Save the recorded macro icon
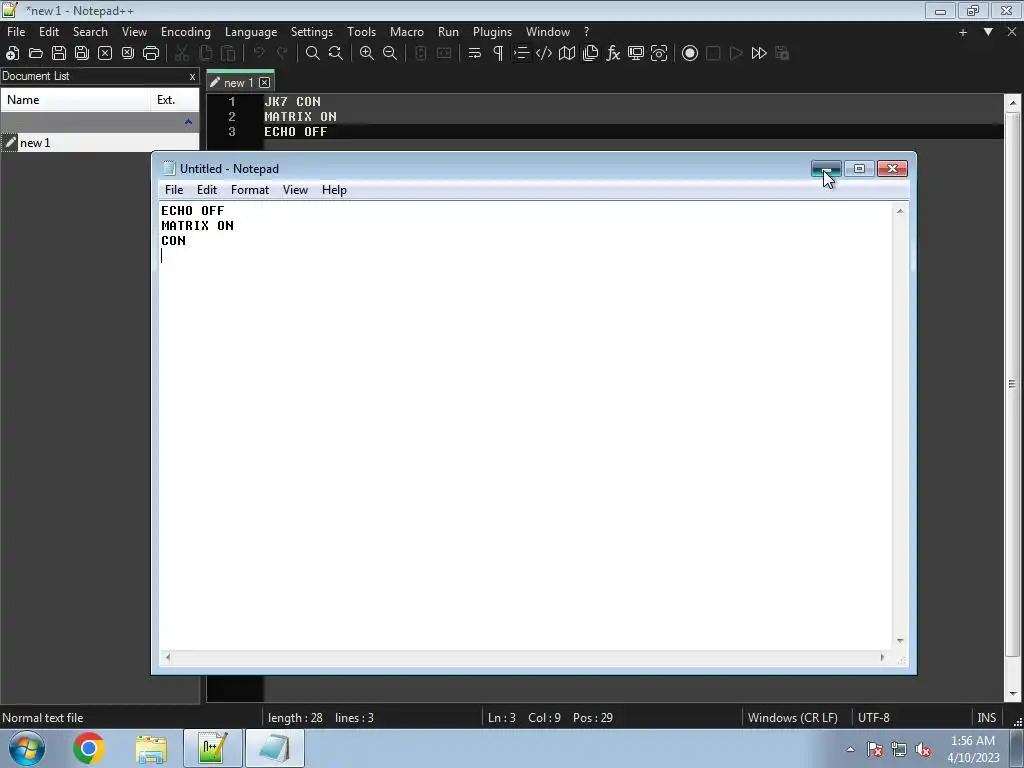The width and height of the screenshot is (1024, 768). pyautogui.click(x=782, y=54)
